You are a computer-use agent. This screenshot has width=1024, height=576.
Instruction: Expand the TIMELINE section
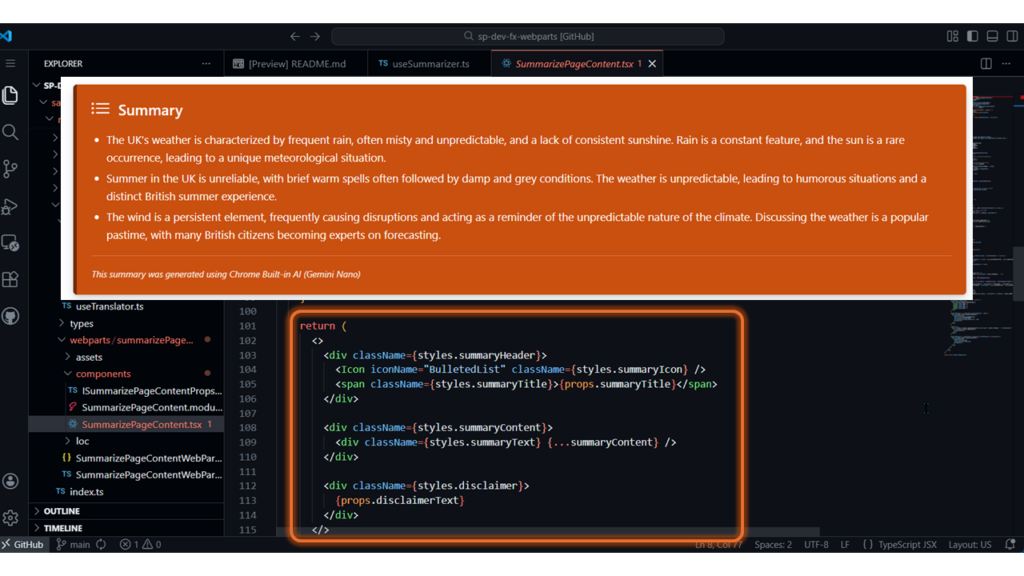(62, 528)
